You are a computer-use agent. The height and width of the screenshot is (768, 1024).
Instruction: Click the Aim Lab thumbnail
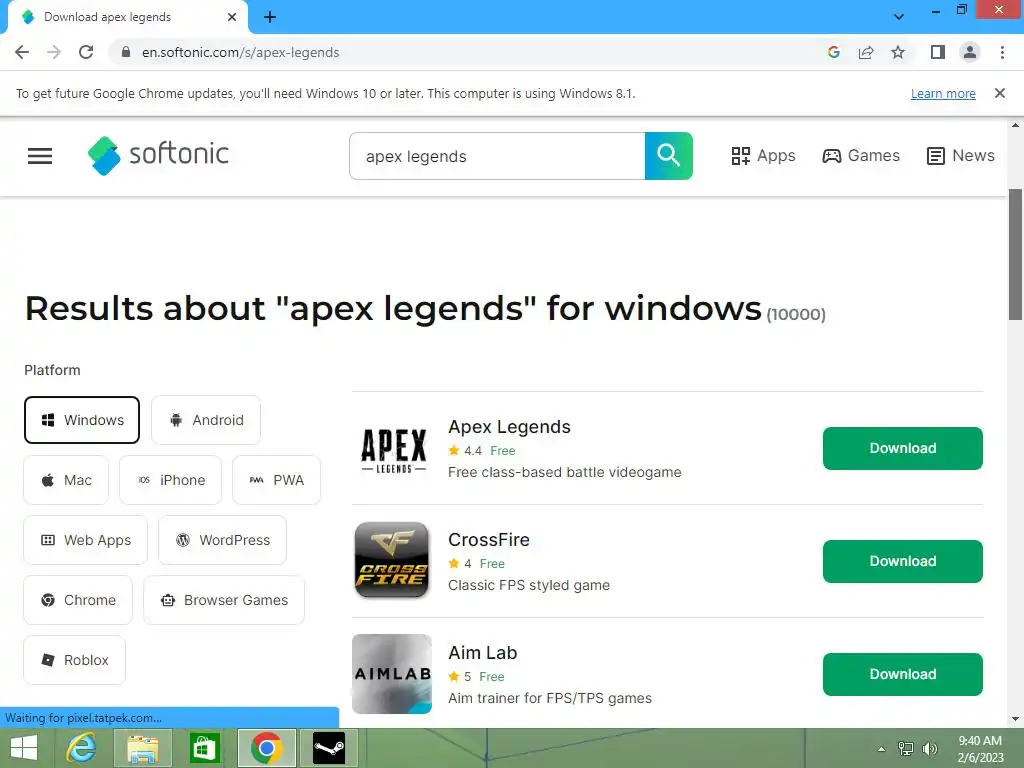[x=392, y=674]
